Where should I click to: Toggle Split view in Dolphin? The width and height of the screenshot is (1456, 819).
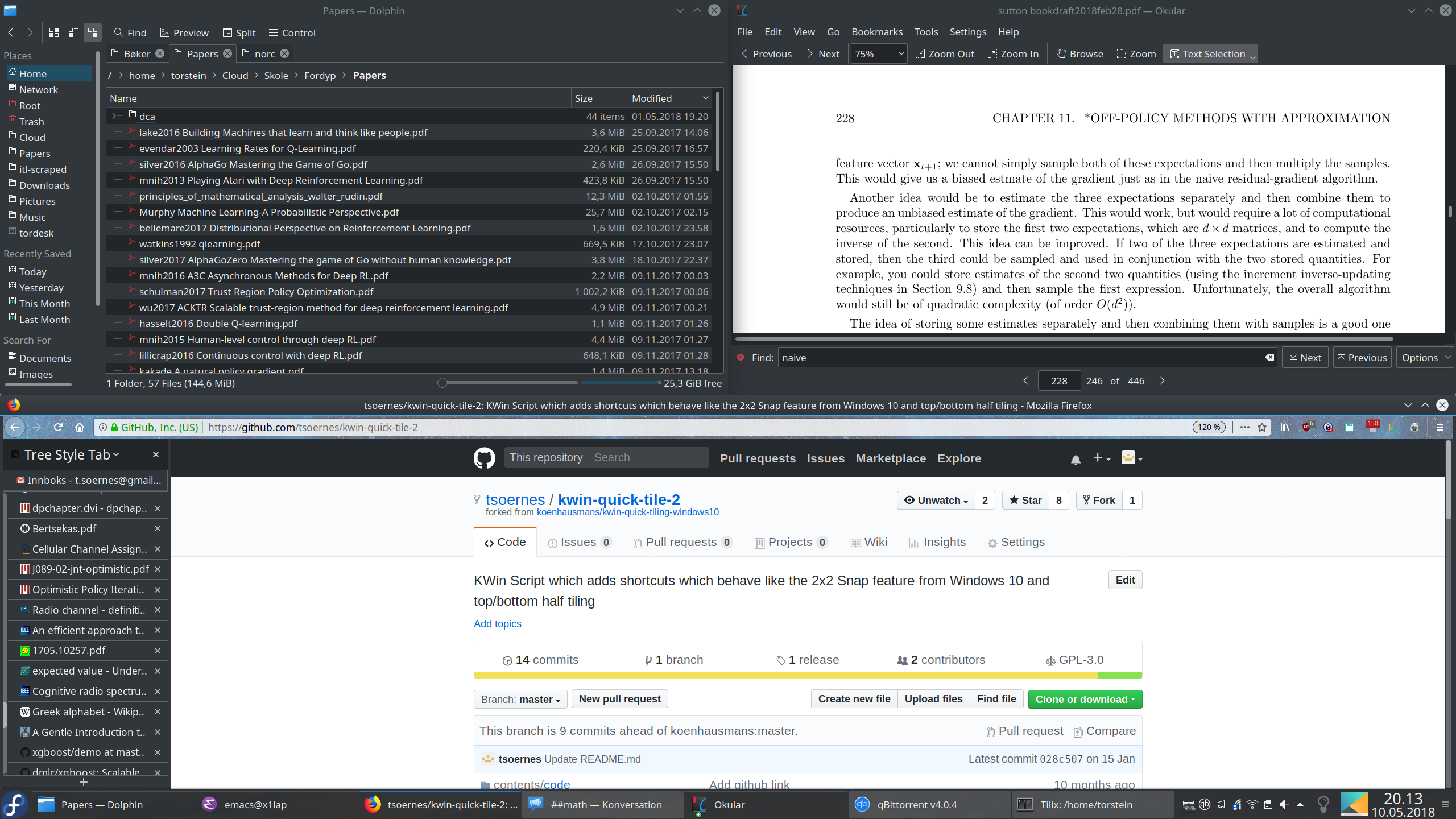point(239,32)
